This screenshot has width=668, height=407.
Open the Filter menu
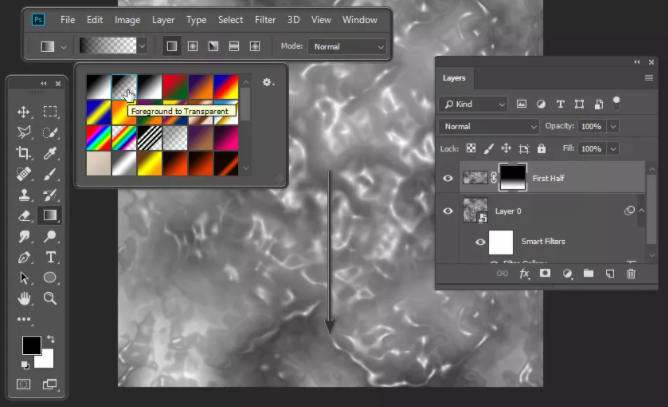point(265,20)
